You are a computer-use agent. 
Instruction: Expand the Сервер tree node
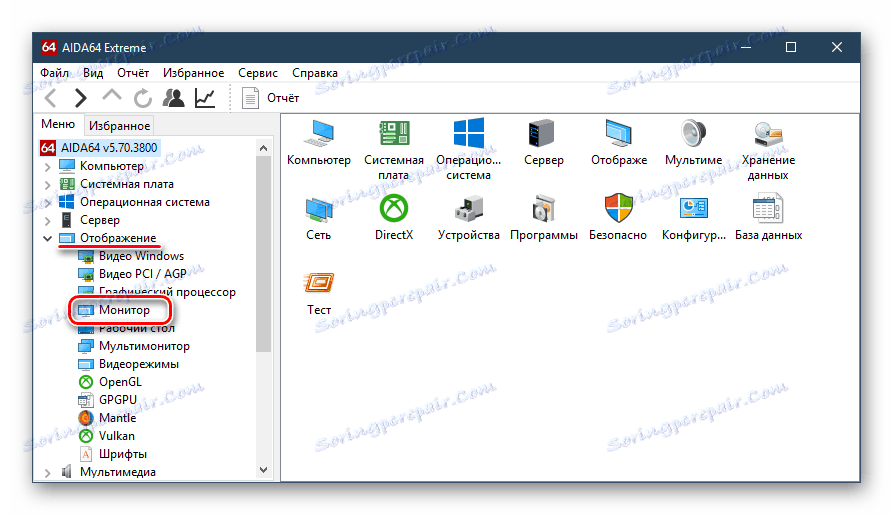tap(47, 220)
